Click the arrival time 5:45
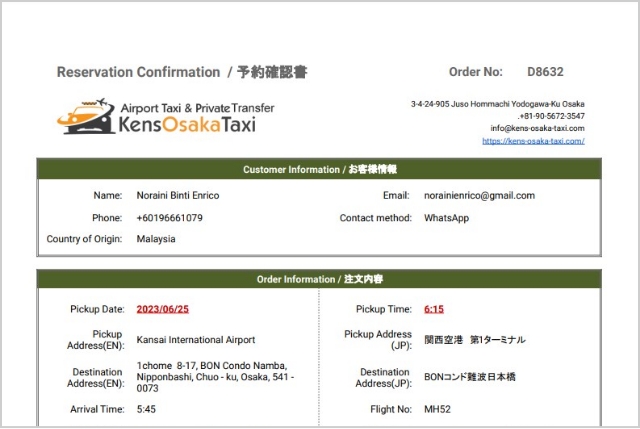Viewport: 640px width, 429px height. 146,408
